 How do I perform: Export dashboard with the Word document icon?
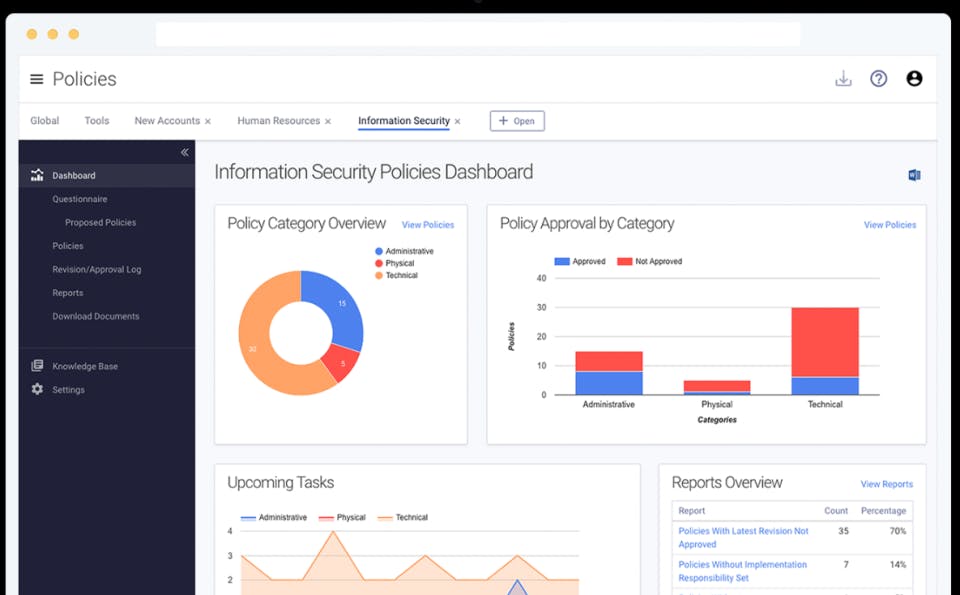pyautogui.click(x=914, y=175)
